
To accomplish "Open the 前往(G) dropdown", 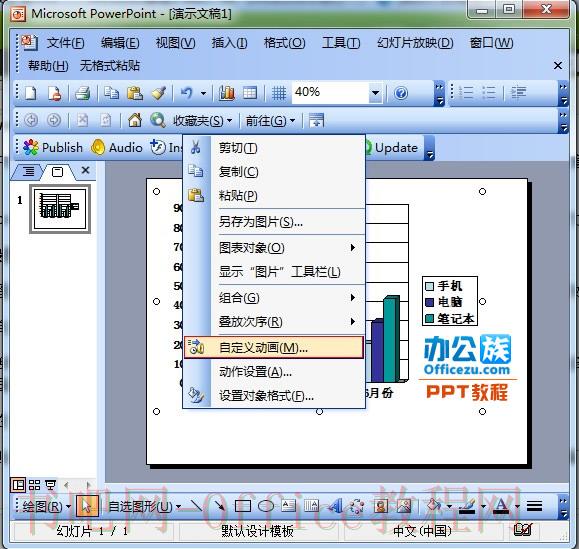I will click(x=270, y=120).
